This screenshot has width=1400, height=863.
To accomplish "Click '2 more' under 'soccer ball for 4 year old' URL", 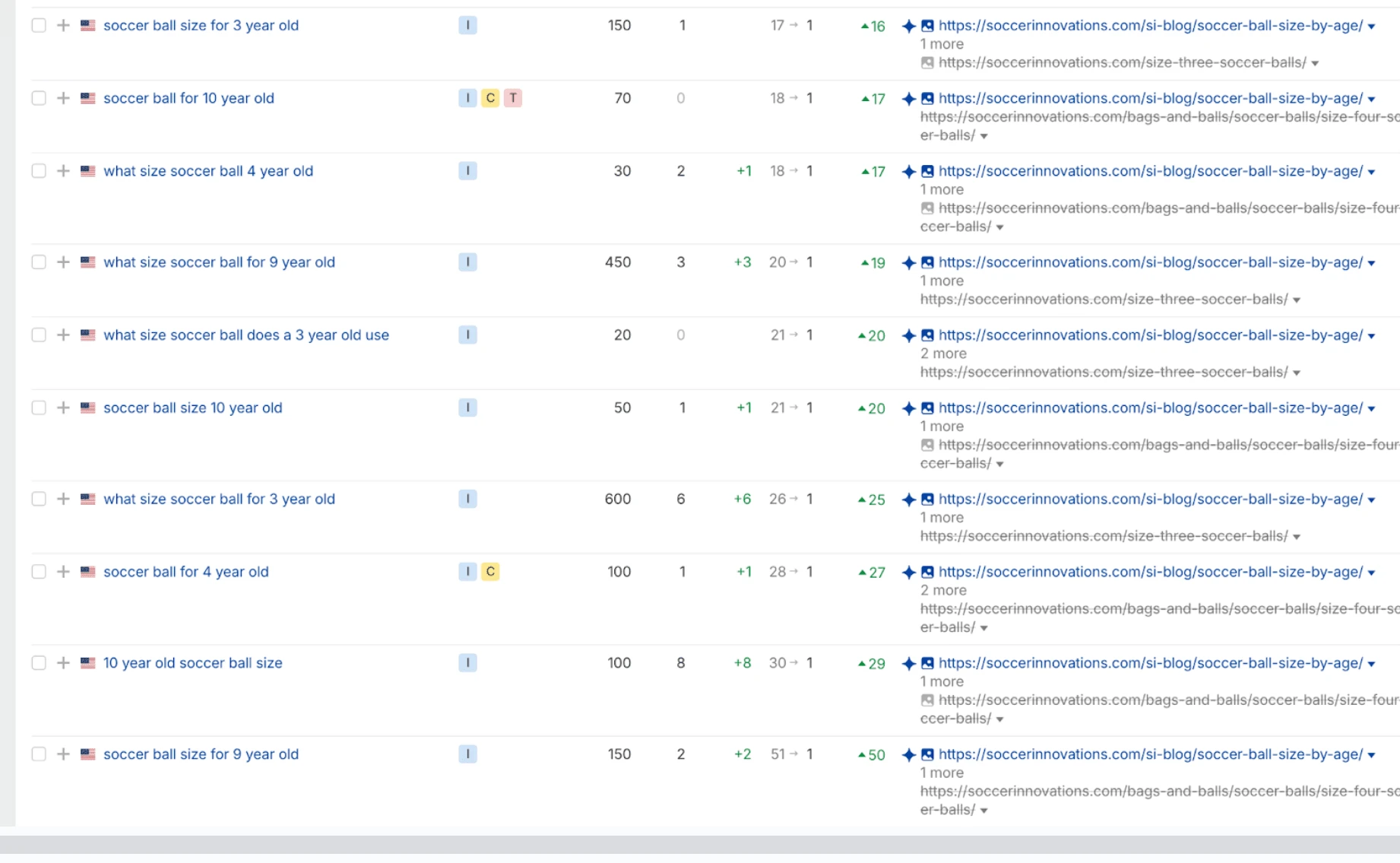I will [943, 591].
